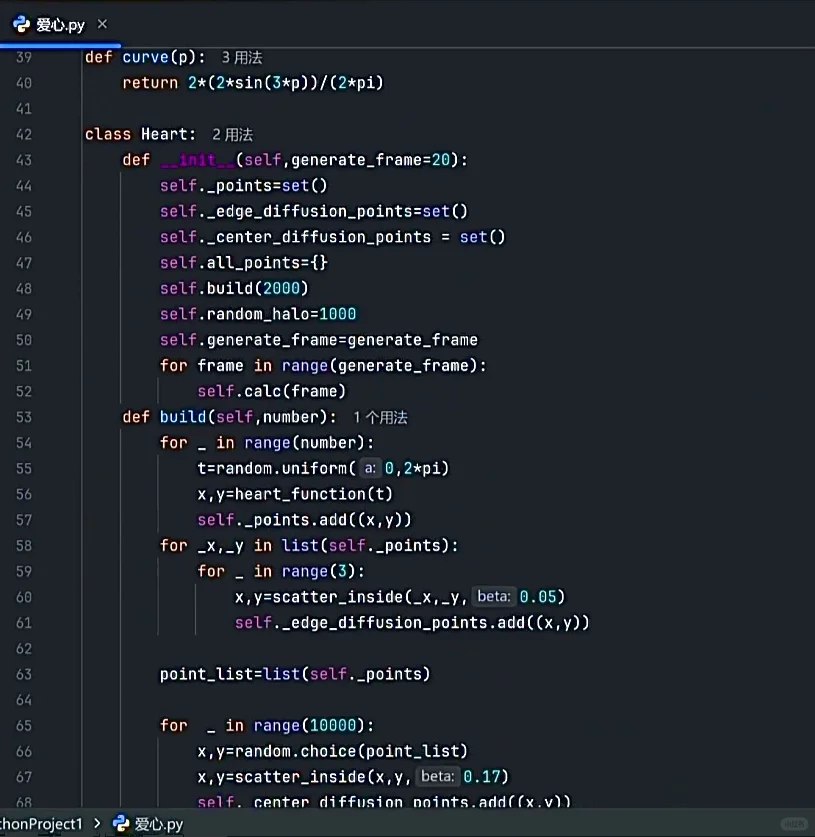The width and height of the screenshot is (815, 837).
Task: Click 'self.build(2000)' call
Action: point(234,288)
